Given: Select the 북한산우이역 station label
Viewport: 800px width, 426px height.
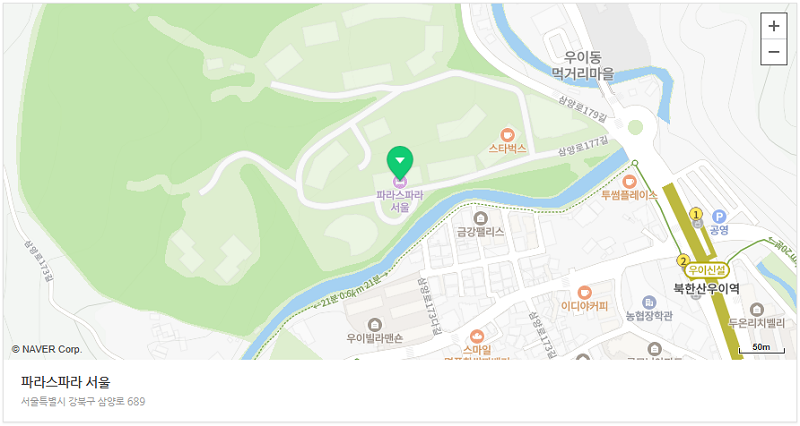Looking at the screenshot, I should click(706, 288).
